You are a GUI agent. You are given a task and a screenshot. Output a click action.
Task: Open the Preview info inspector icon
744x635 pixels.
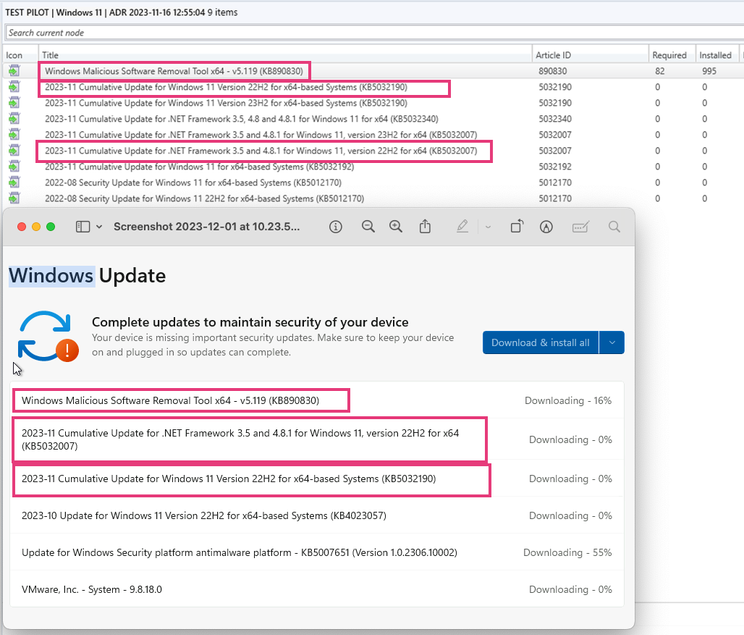tap(335, 227)
